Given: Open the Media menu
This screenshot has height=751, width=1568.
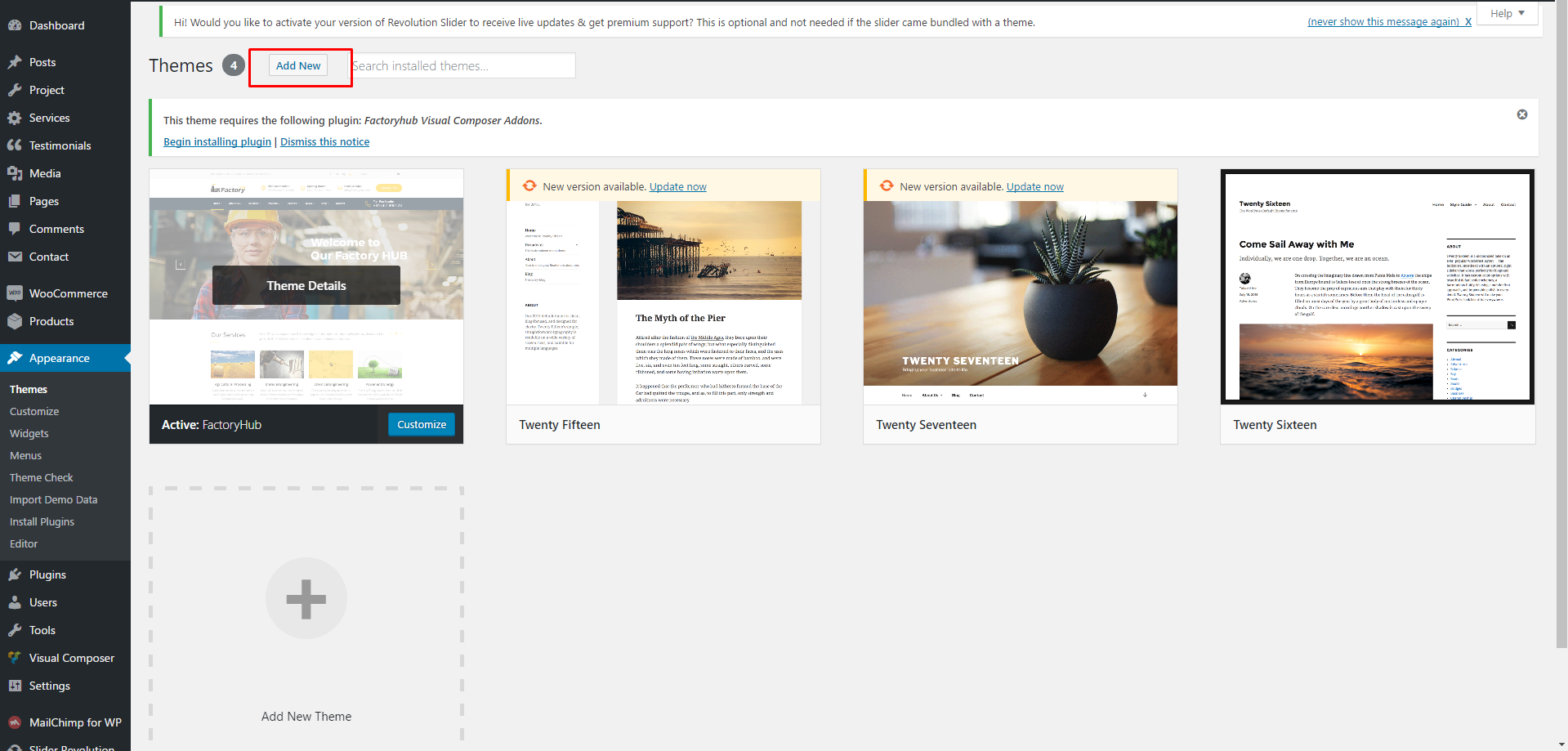Looking at the screenshot, I should (65, 173).
